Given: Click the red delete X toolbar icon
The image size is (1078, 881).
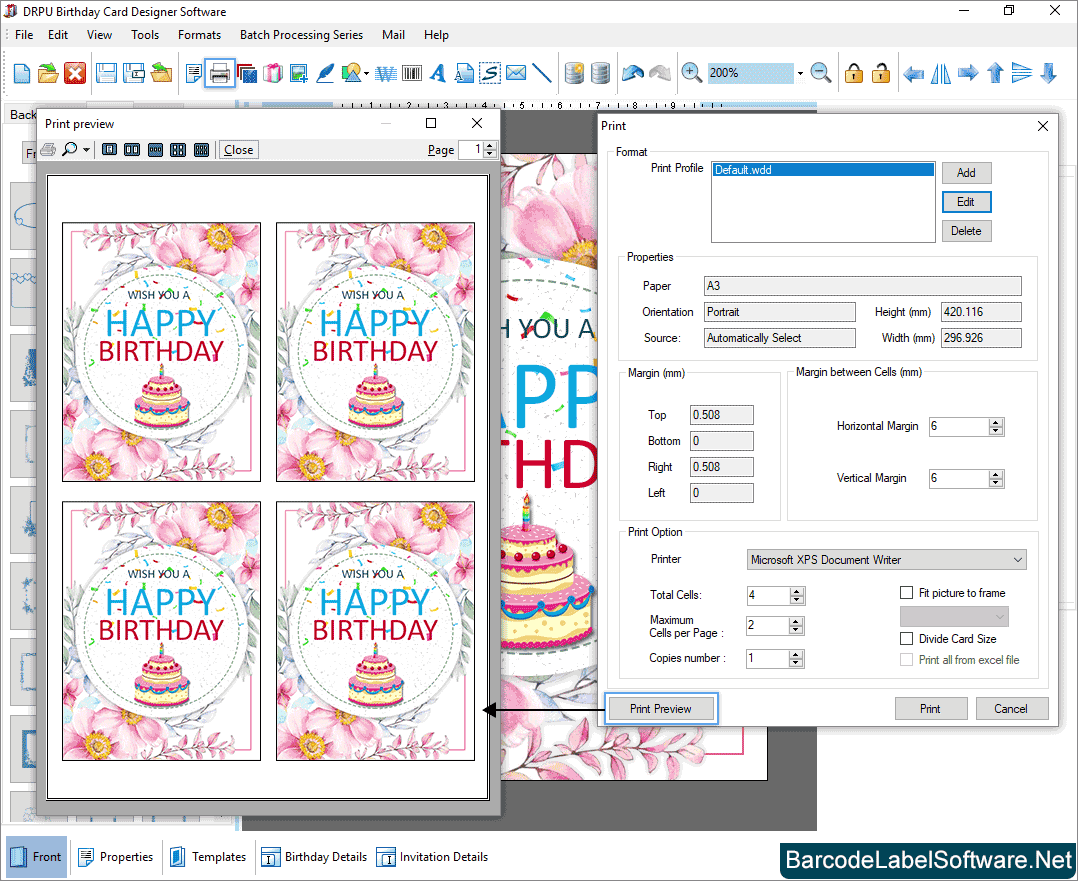Looking at the screenshot, I should coord(75,73).
